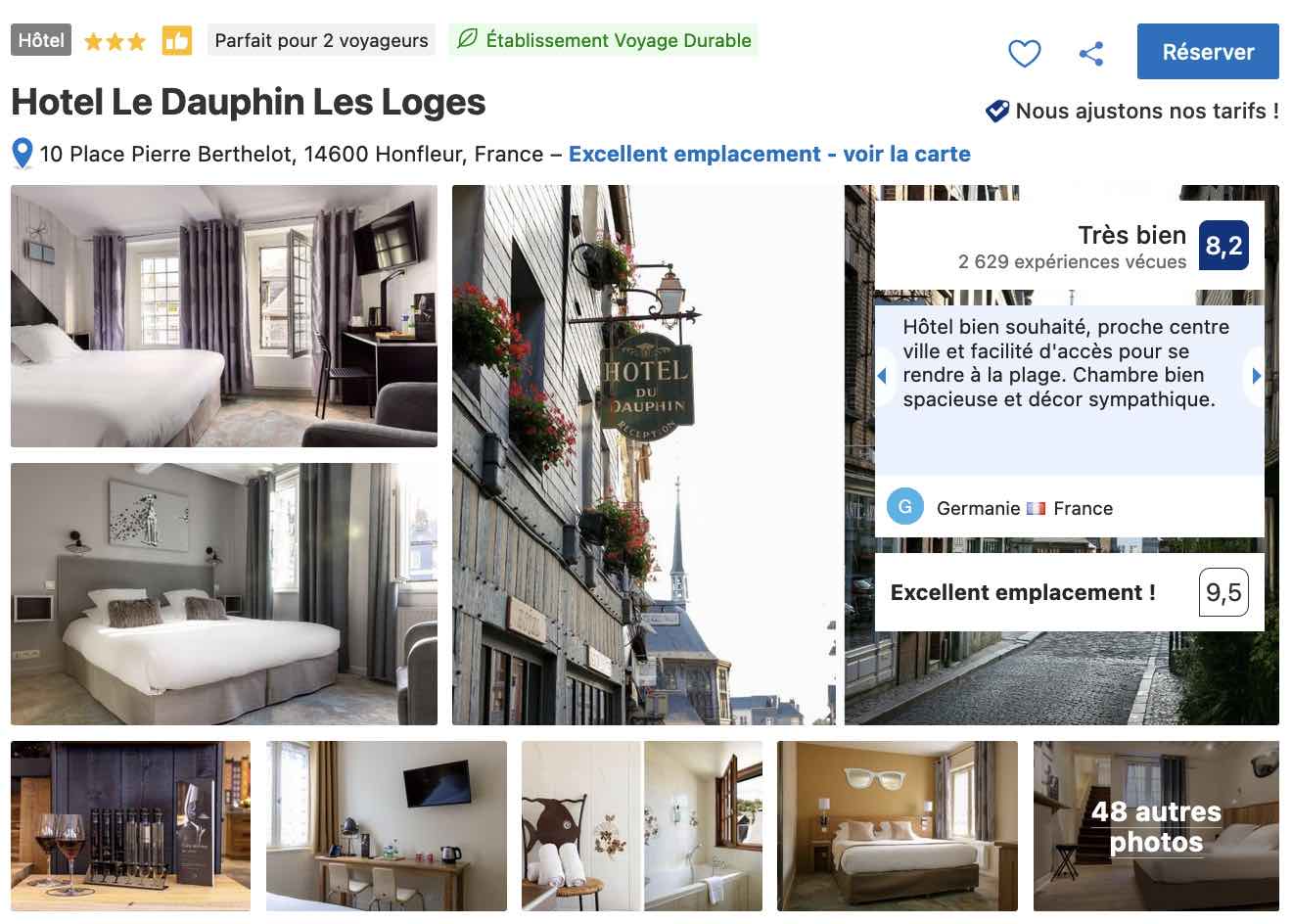
Task: Click the 8,2 review score badge
Action: pyautogui.click(x=1223, y=246)
